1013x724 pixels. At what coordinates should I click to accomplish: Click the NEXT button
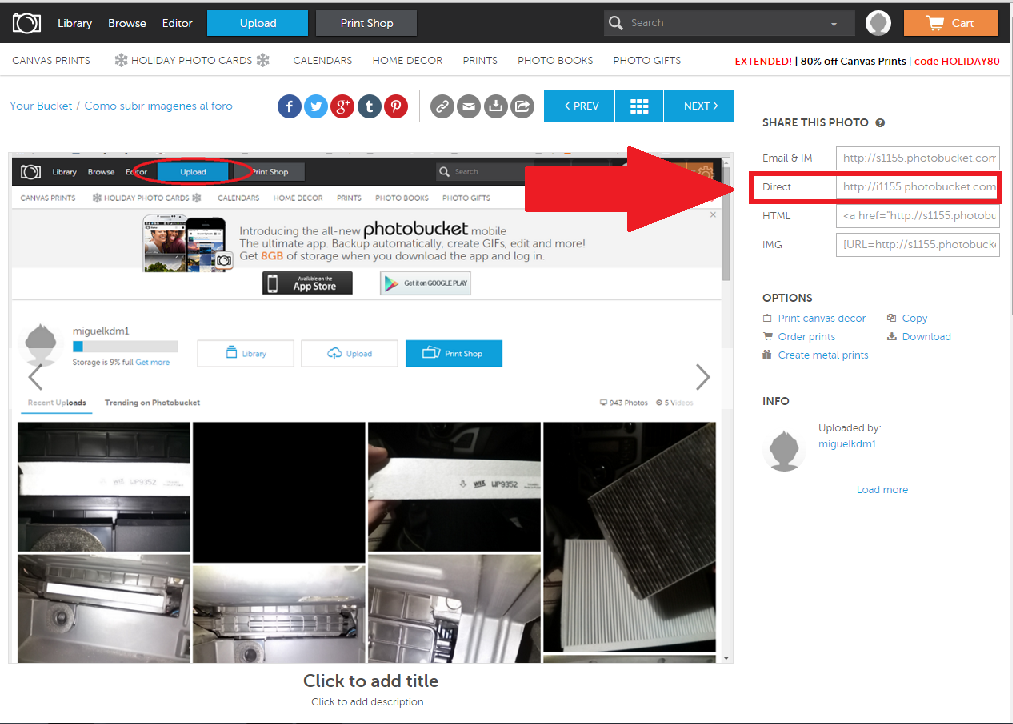[x=699, y=106]
